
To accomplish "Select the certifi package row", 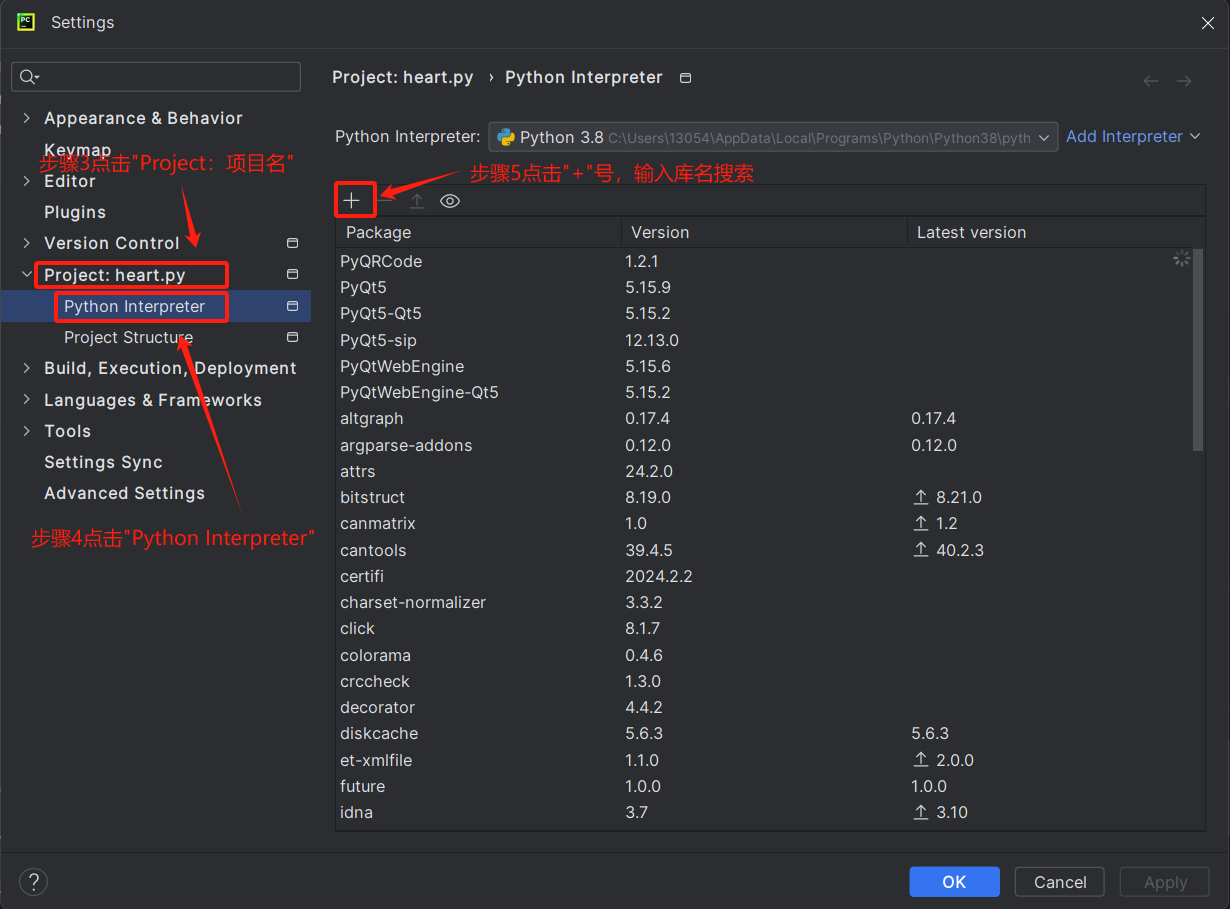I will (x=764, y=576).
